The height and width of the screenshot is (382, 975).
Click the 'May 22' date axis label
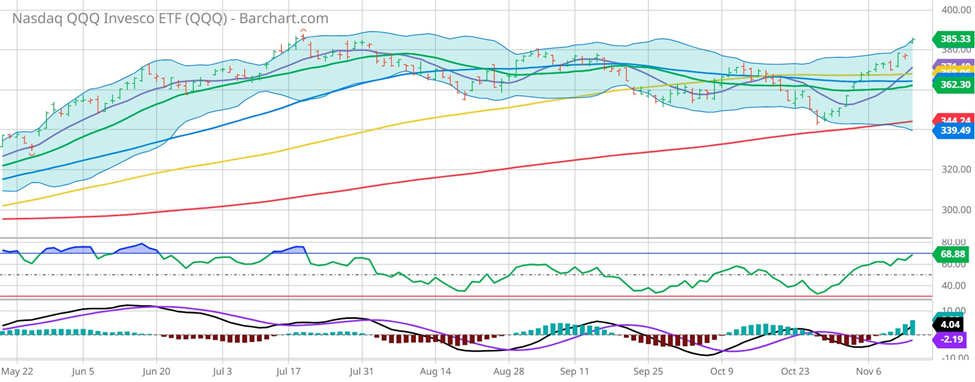pyautogui.click(x=18, y=370)
